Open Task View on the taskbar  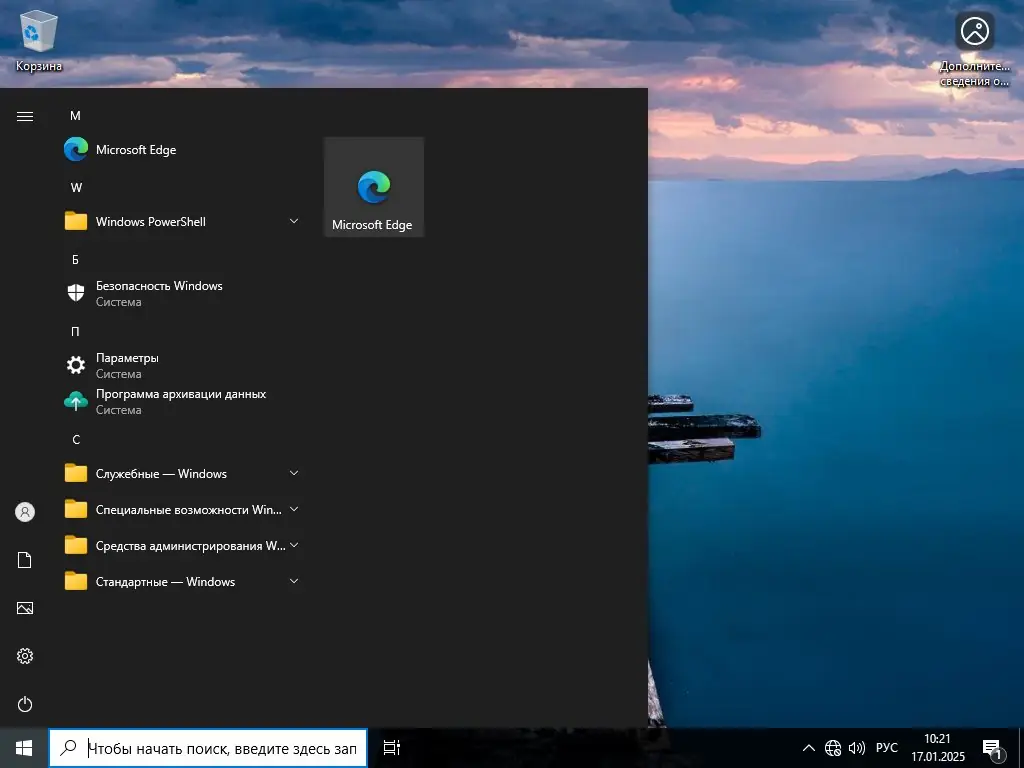point(390,747)
